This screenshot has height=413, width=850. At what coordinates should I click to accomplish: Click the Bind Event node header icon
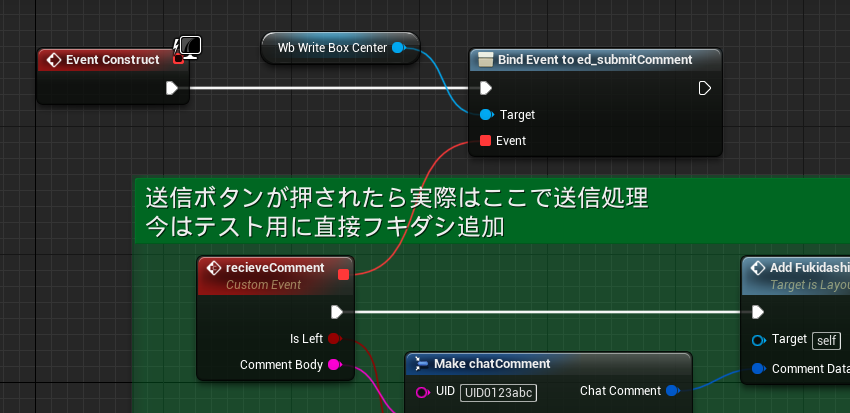pos(485,60)
